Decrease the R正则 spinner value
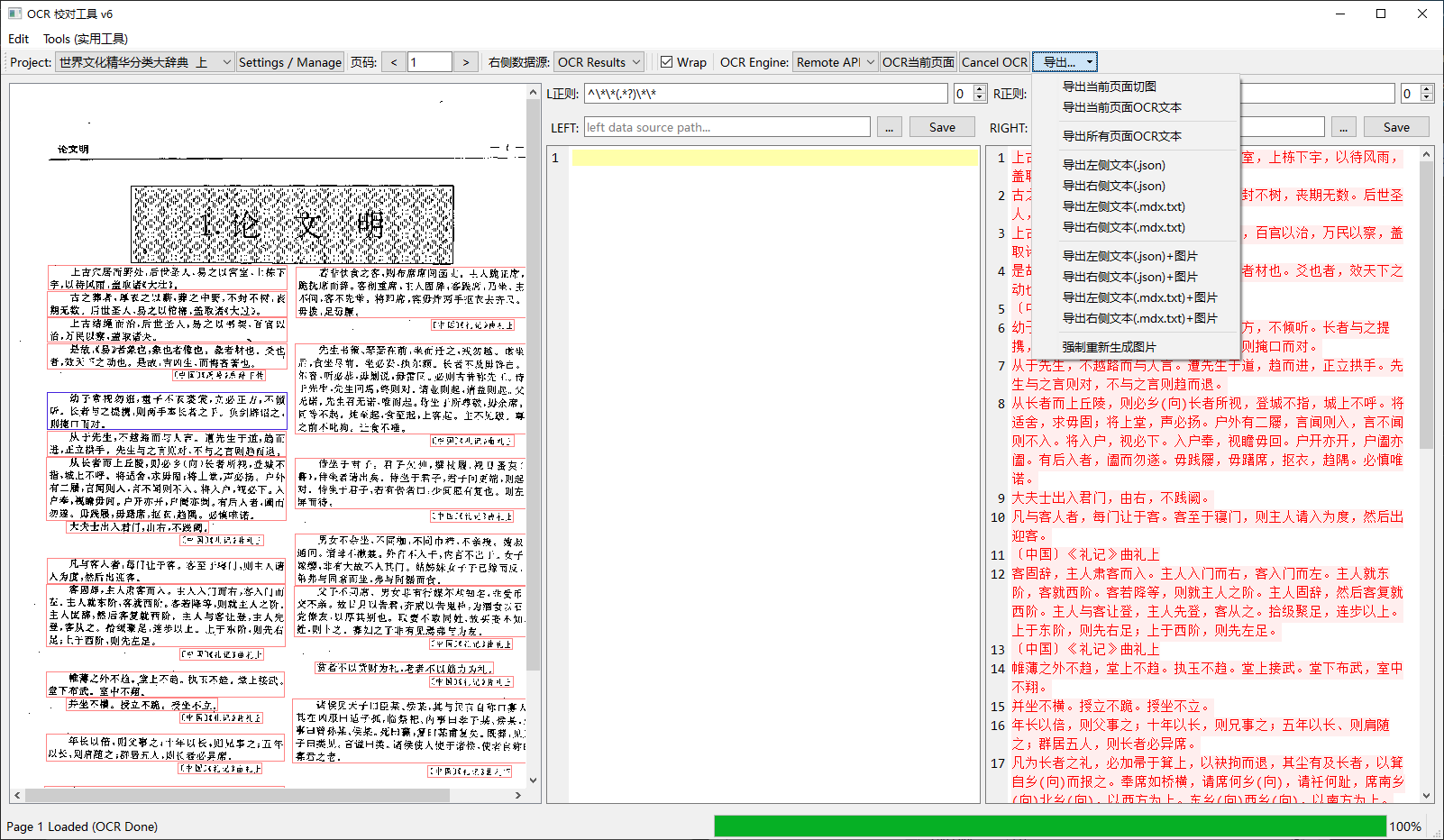 pyautogui.click(x=1426, y=98)
